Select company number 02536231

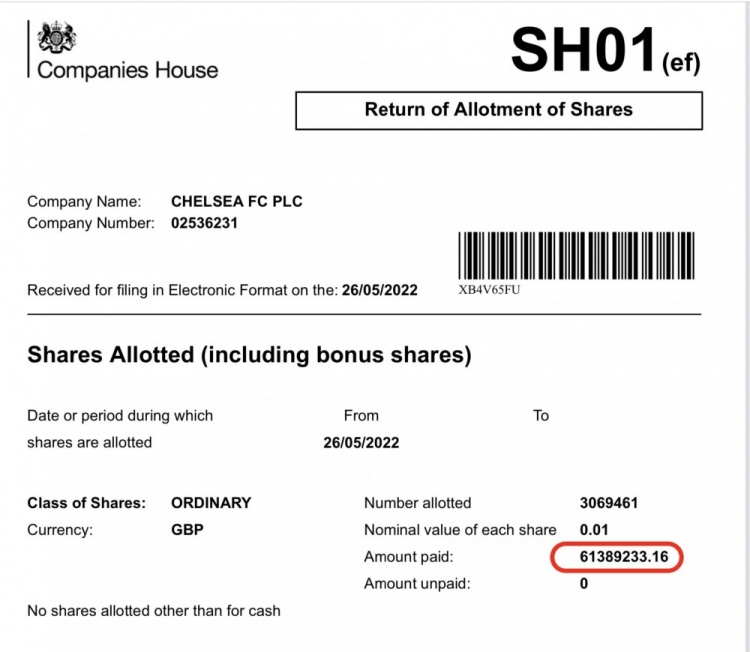tap(204, 223)
